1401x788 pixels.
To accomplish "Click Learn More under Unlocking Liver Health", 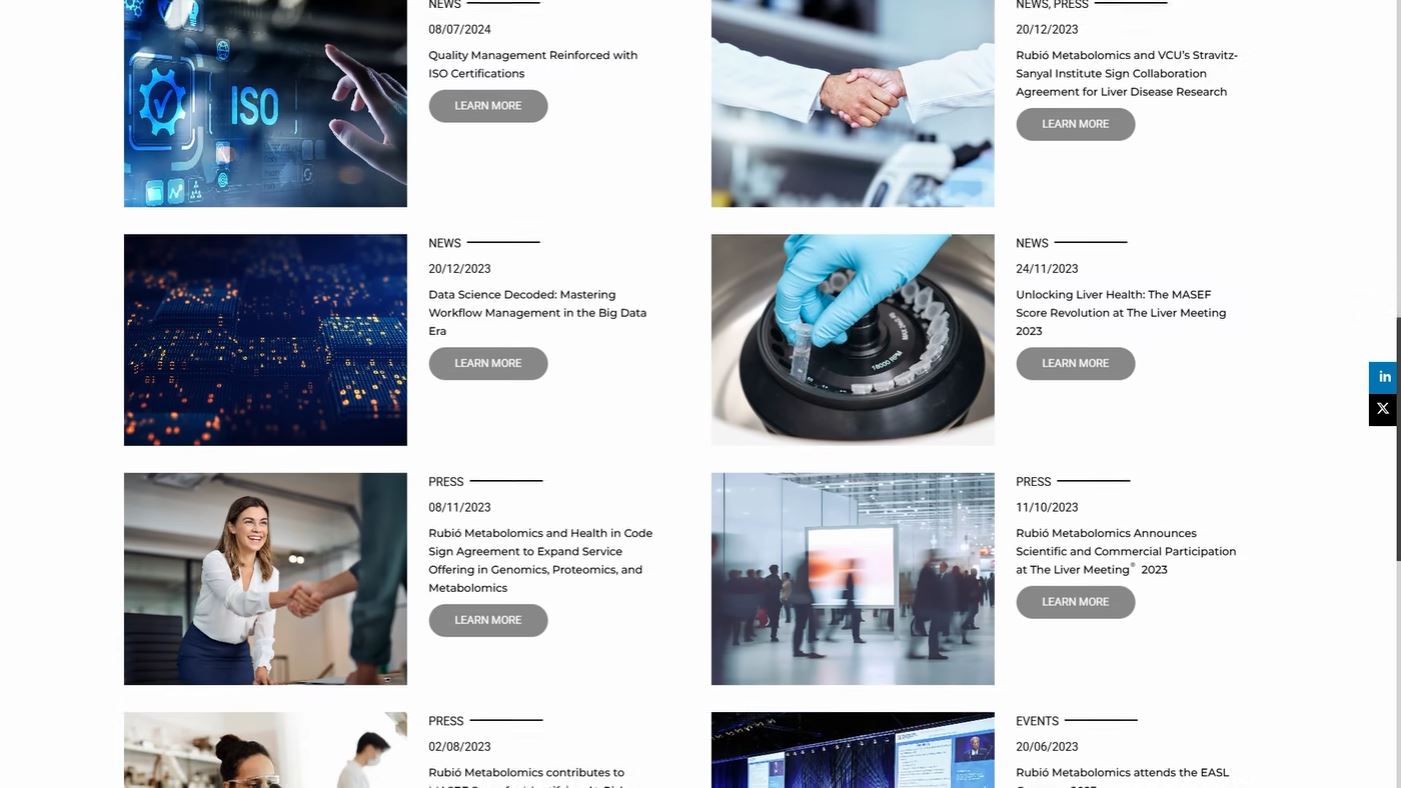I will tap(1075, 363).
